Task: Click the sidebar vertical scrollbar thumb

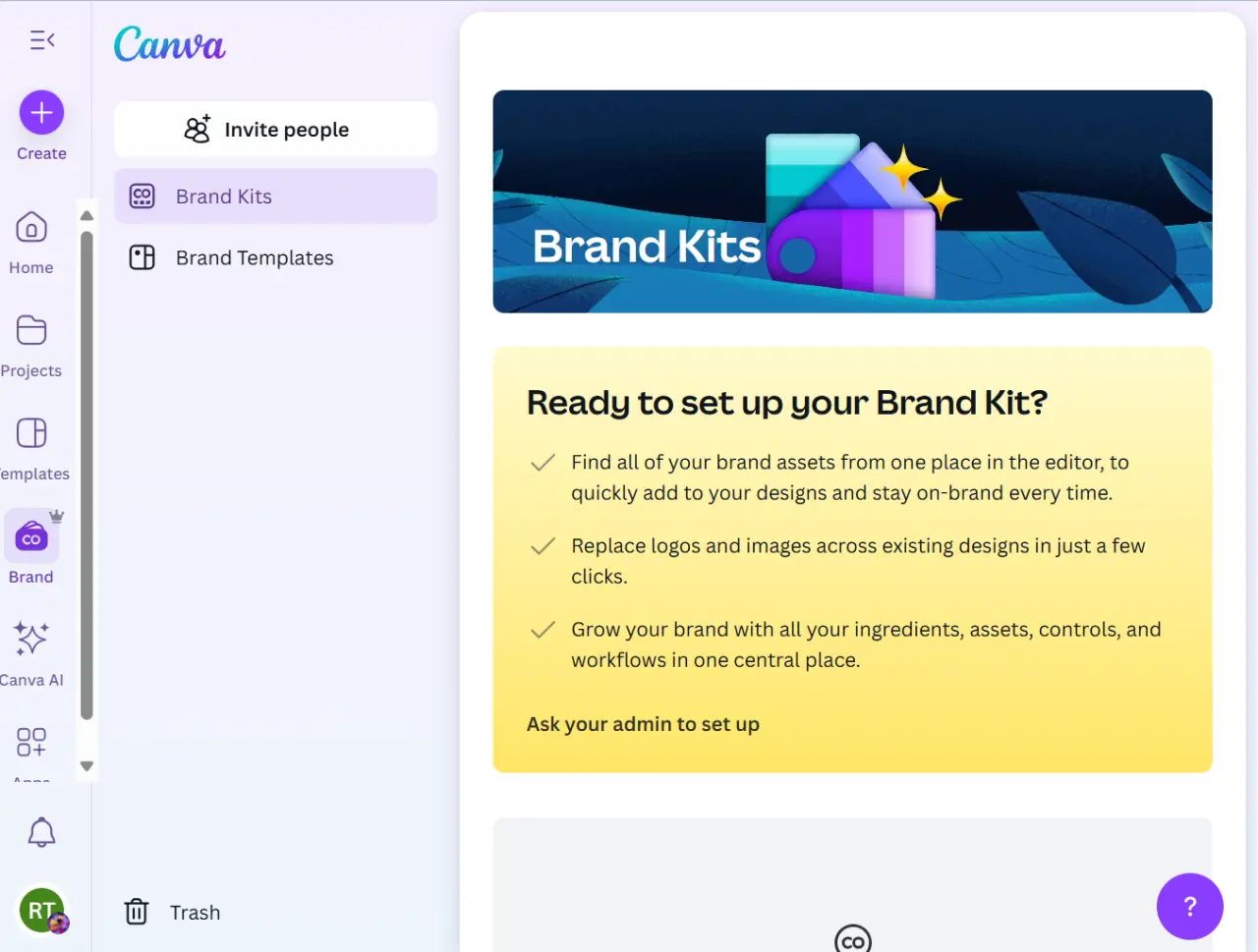Action: [86, 476]
